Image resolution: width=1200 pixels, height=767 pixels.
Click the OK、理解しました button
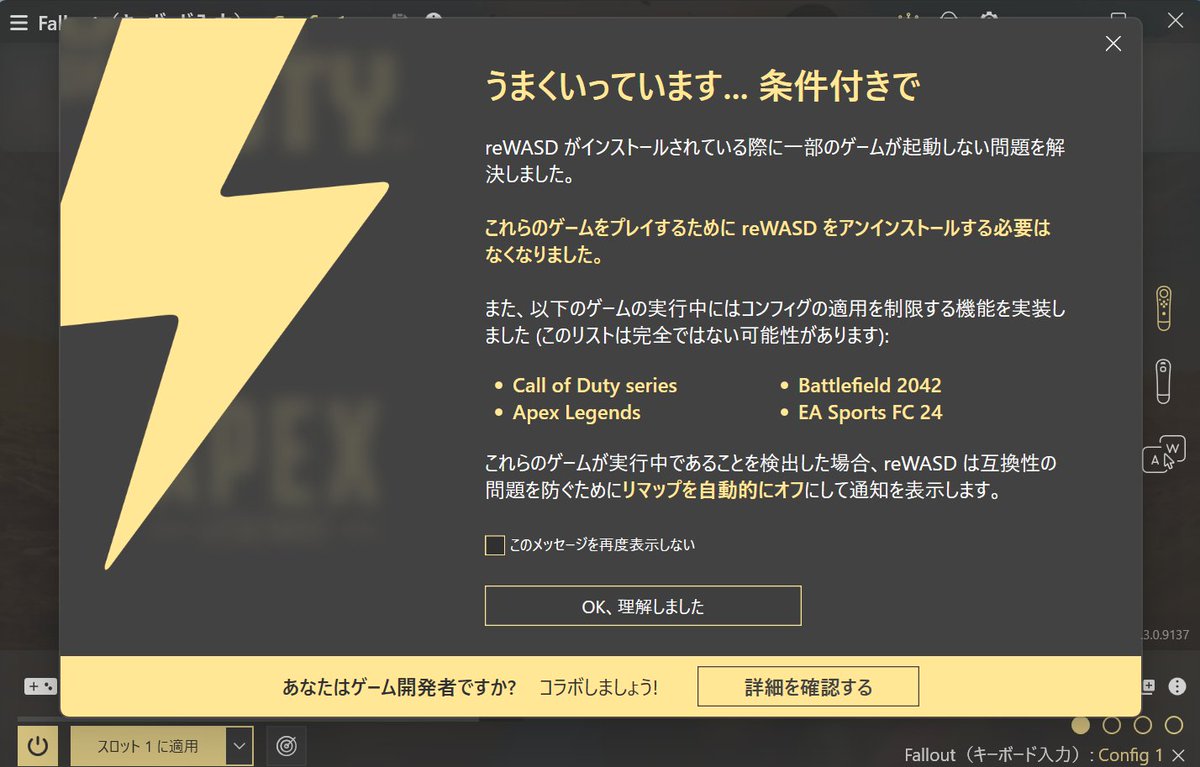[x=643, y=605]
